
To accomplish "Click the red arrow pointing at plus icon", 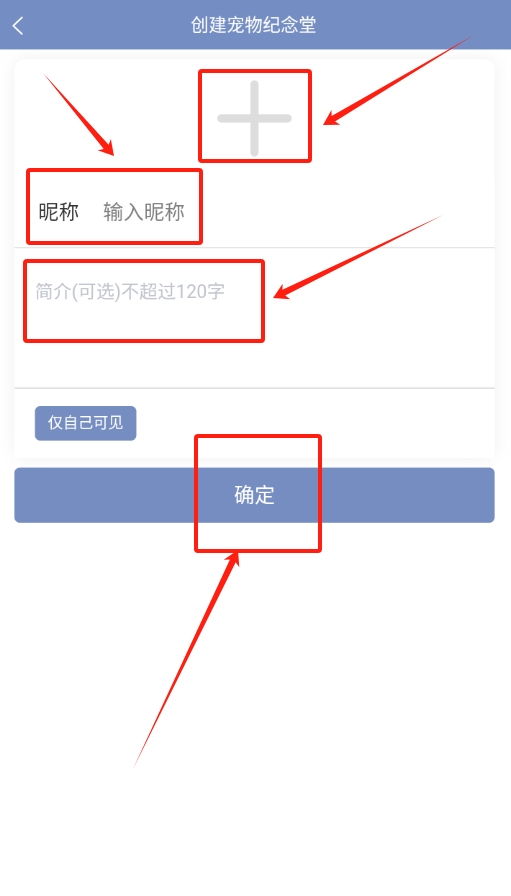I will [x=398, y=81].
